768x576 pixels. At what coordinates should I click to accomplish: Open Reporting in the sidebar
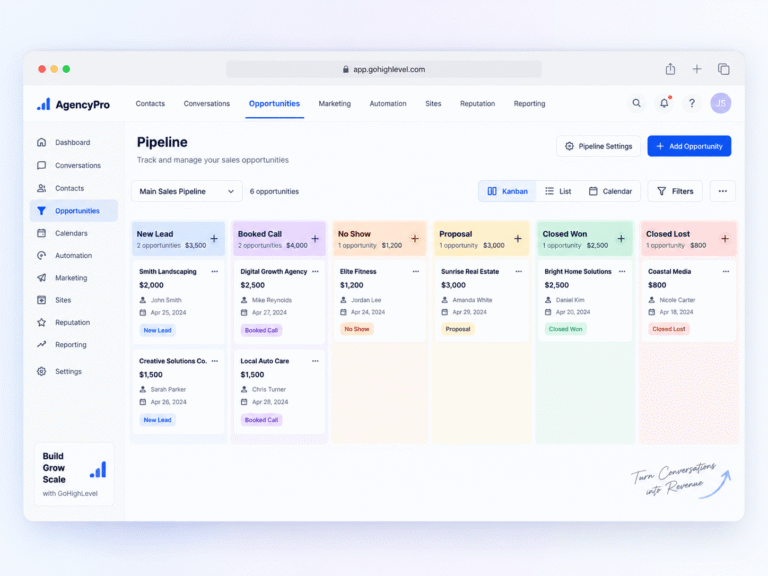click(73, 344)
